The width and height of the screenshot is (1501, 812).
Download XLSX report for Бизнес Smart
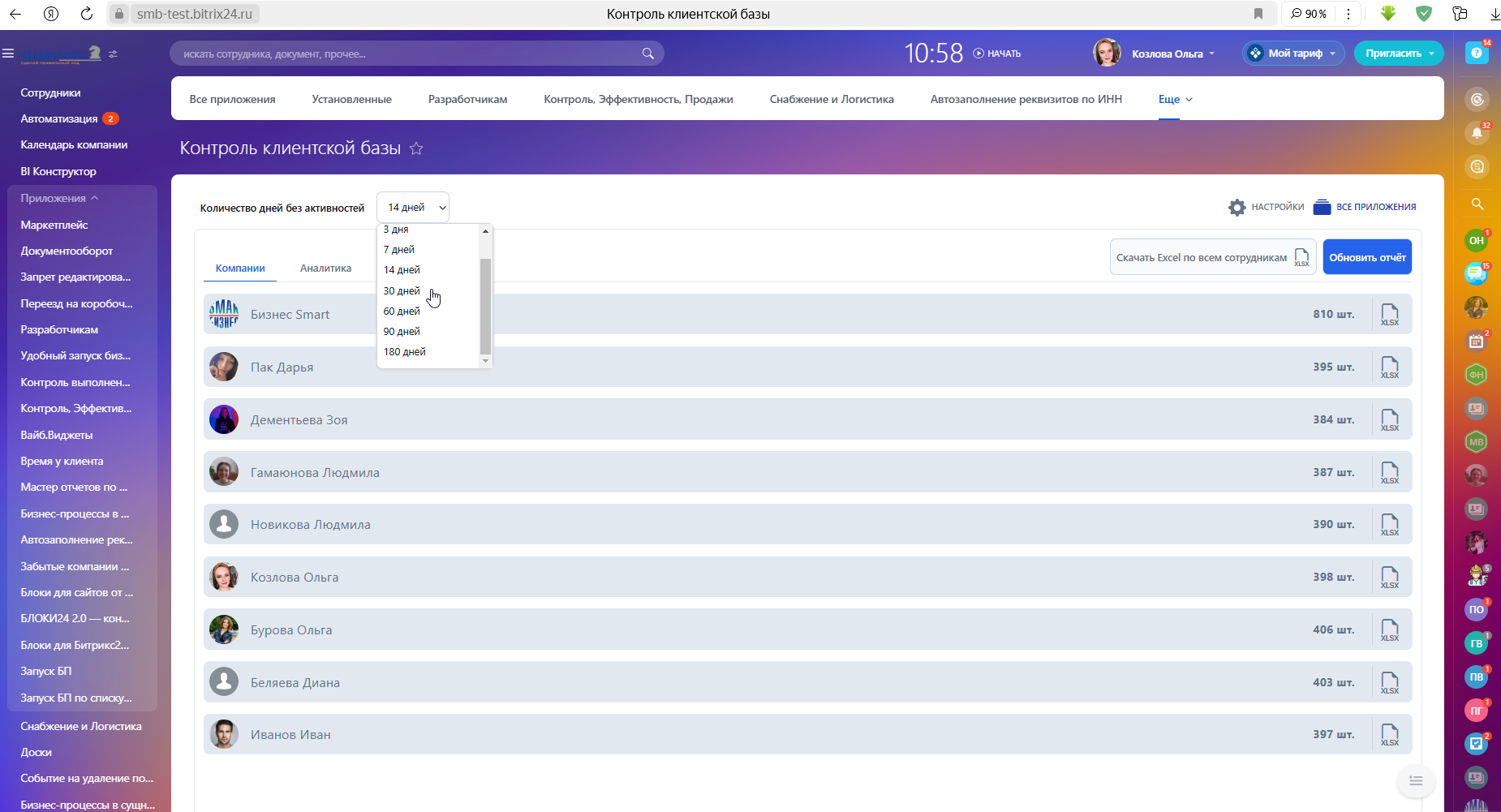[1390, 314]
